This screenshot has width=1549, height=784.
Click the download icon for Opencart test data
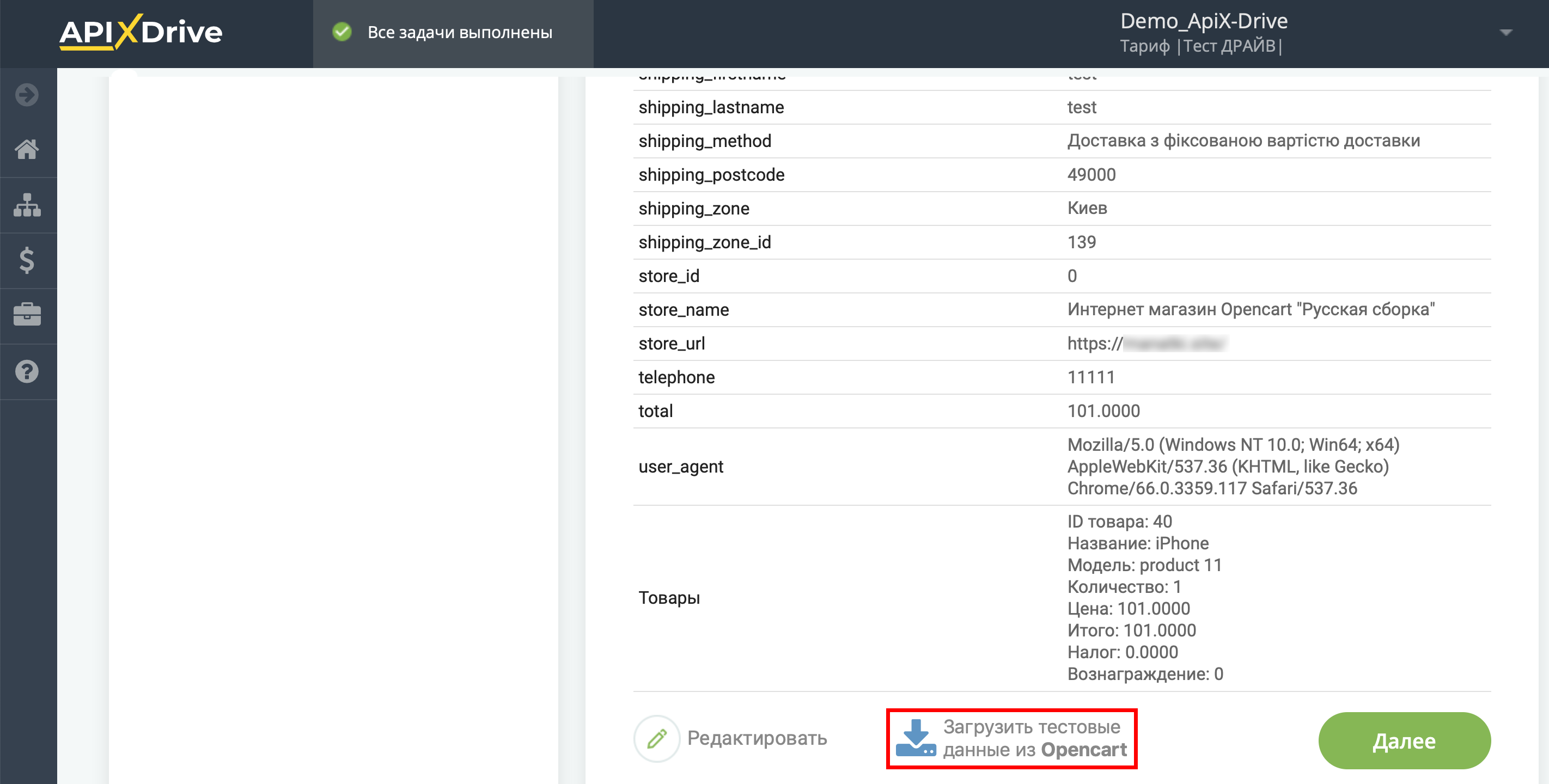click(916, 738)
